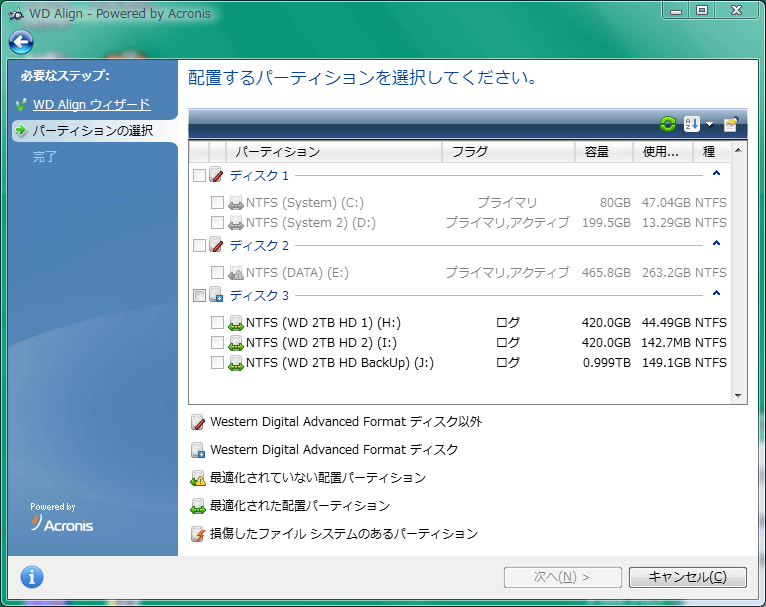This screenshot has height=607, width=766.
Task: Close the WD Align window
Action: 737,11
